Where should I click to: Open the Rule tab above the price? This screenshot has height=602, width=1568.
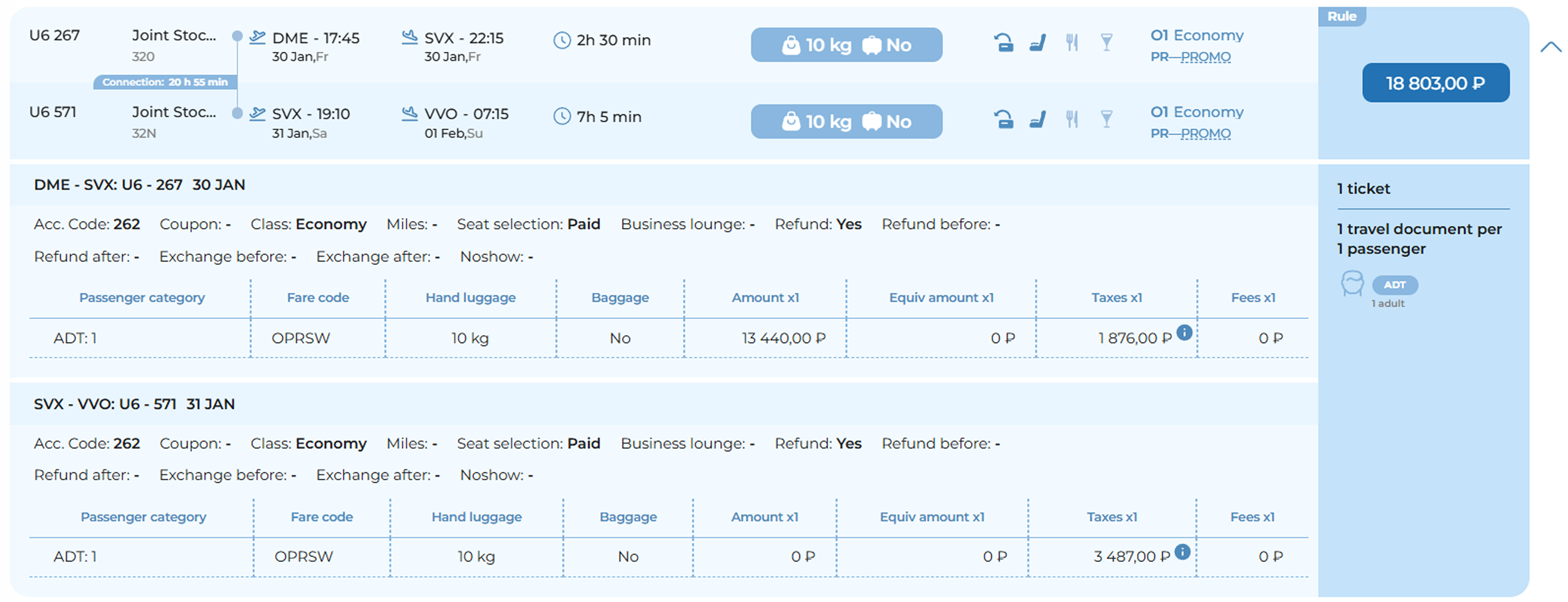[x=1342, y=16]
